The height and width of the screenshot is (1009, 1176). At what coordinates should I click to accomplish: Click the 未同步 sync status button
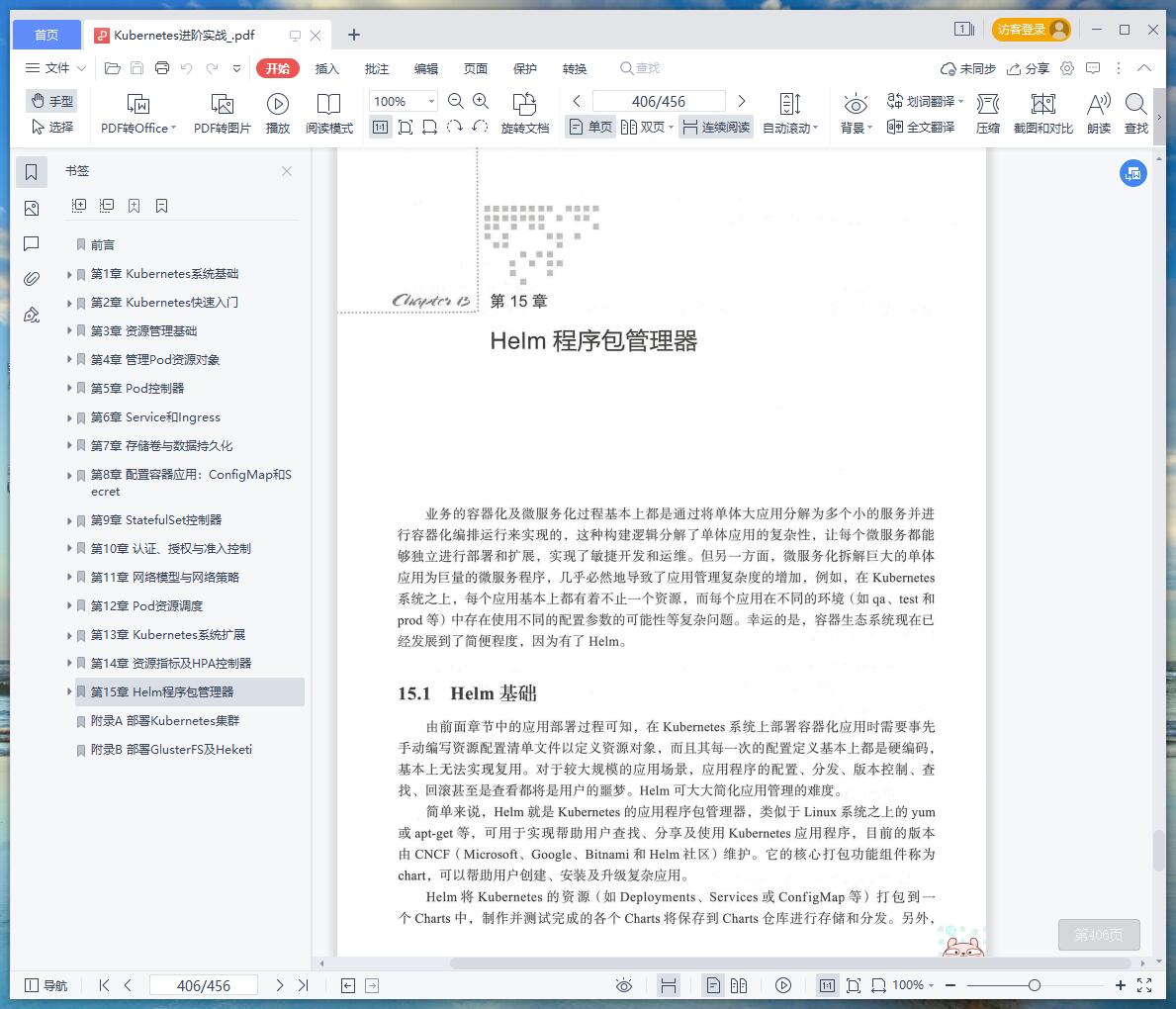pos(968,68)
